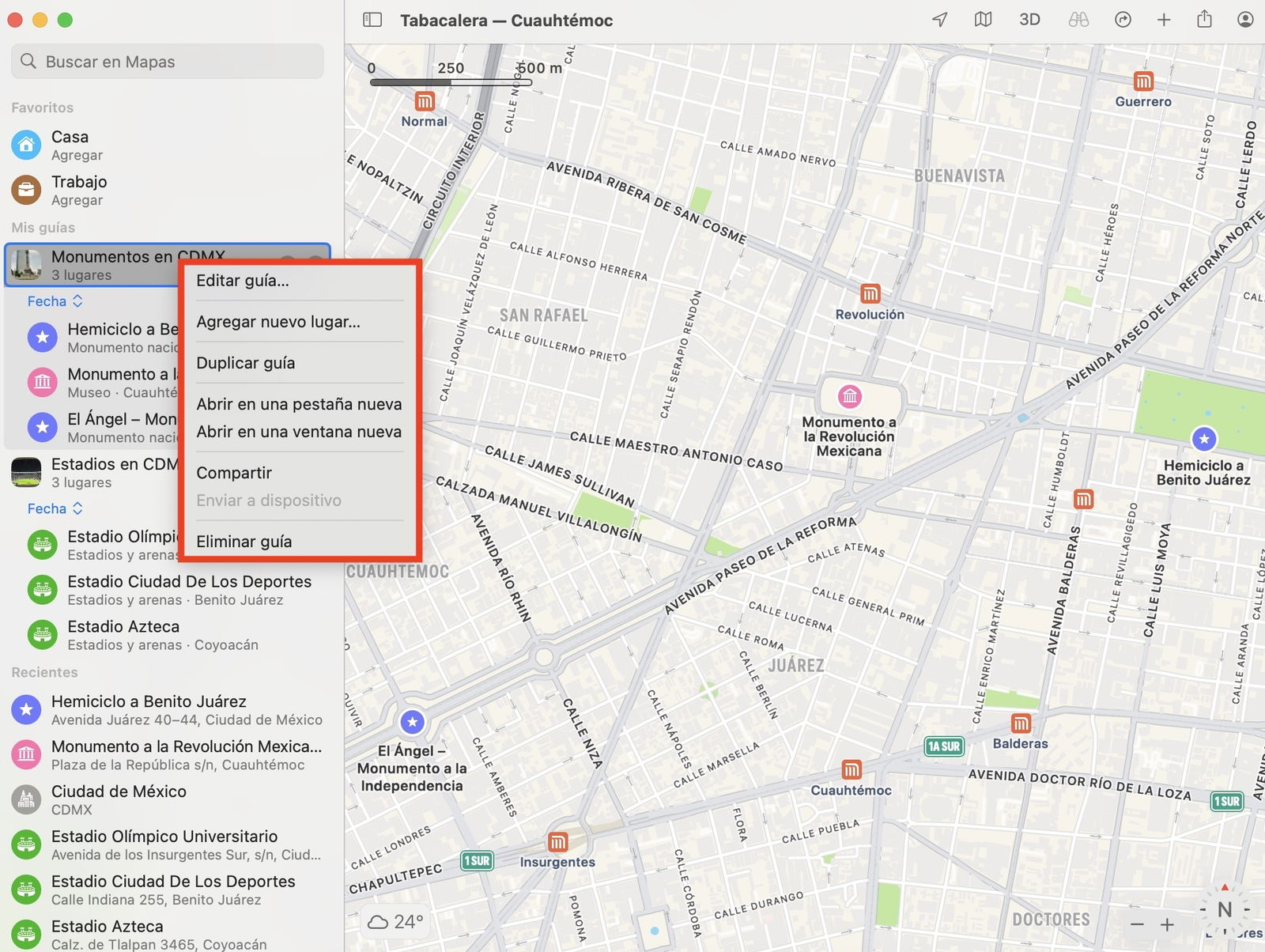This screenshot has height=952, width=1265.
Task: Select Monumentos en CDMX guide thumbnail
Action: tap(26, 266)
